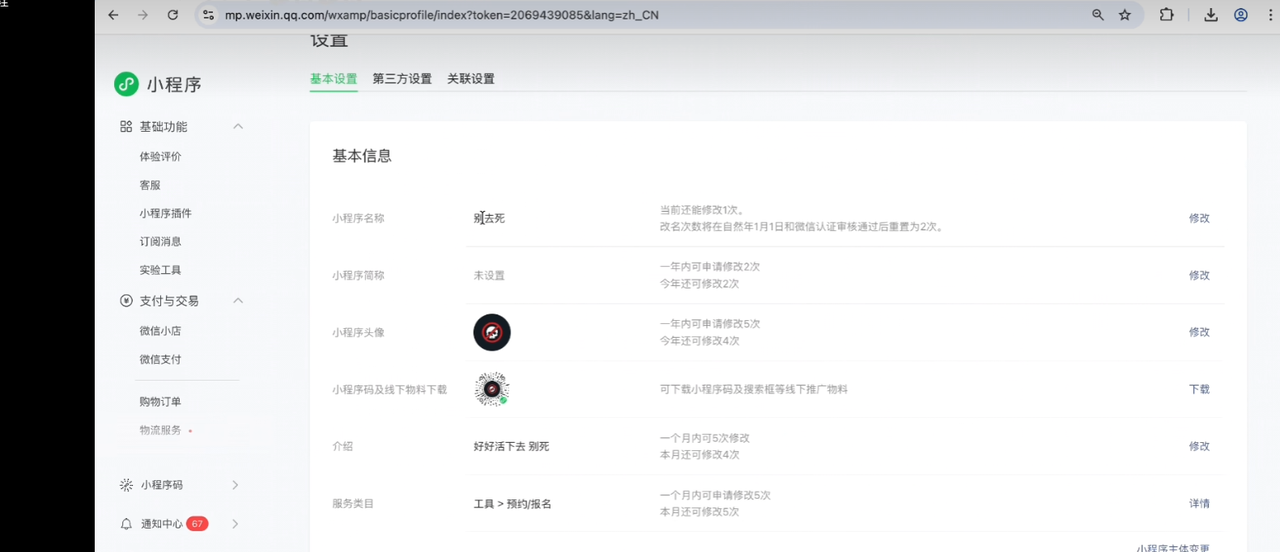Click the 通知中心 bell icon

click(126, 524)
